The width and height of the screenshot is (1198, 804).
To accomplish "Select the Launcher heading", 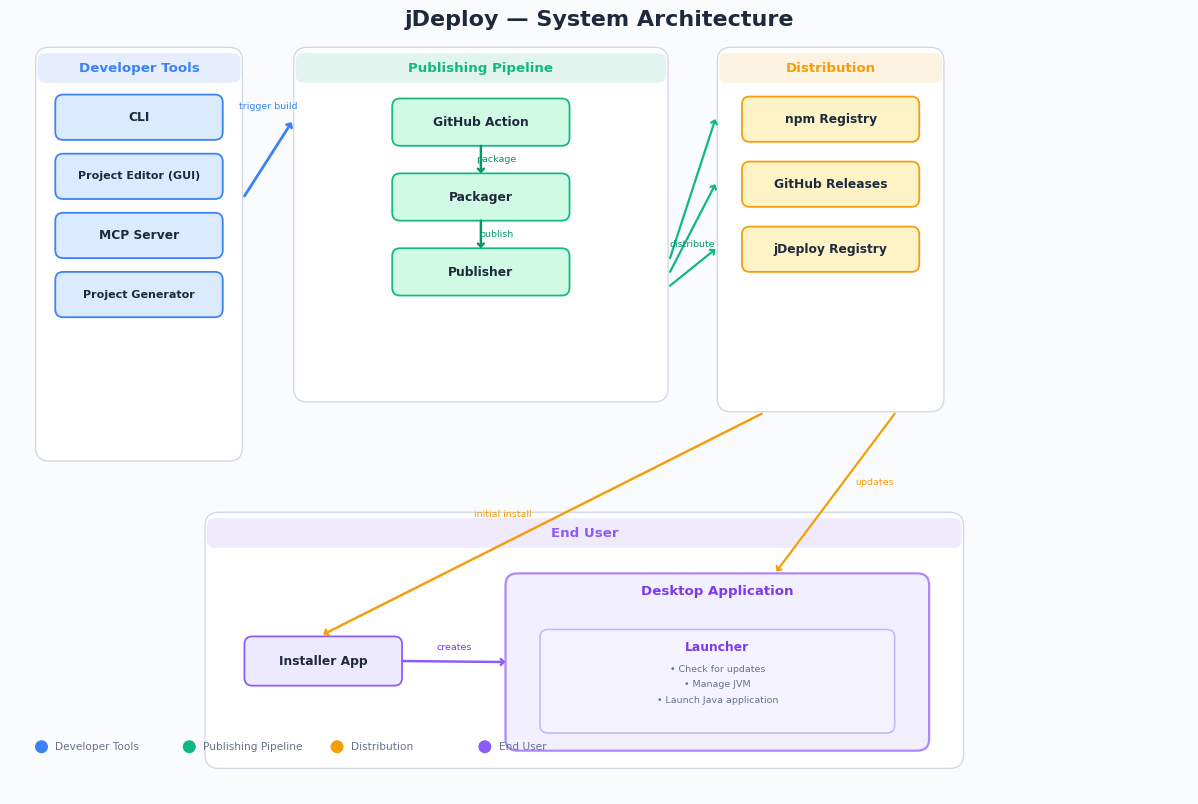I will tap(717, 647).
